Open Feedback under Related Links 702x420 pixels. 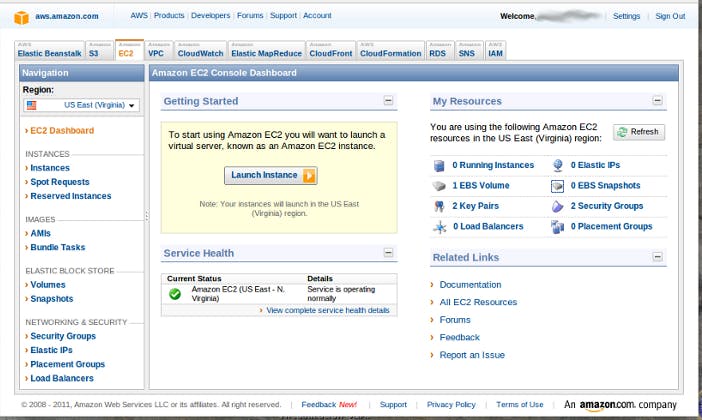coord(459,337)
